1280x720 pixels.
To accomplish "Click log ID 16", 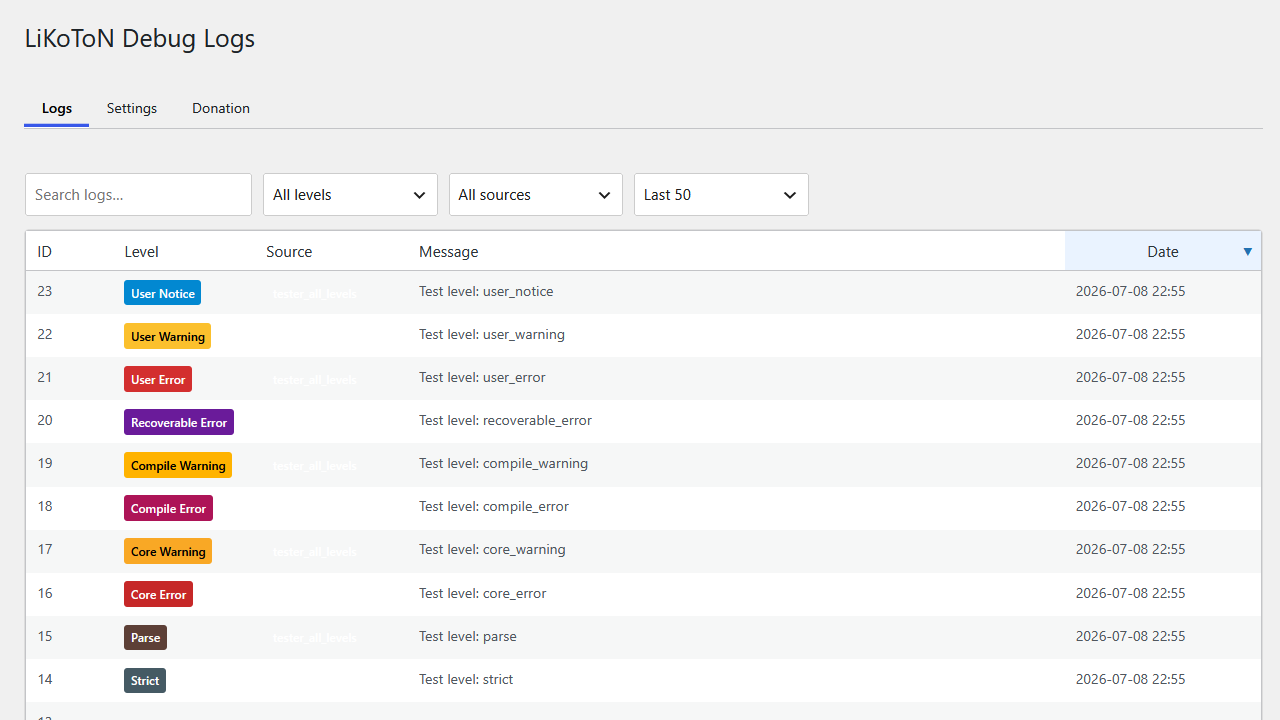I will [45, 594].
